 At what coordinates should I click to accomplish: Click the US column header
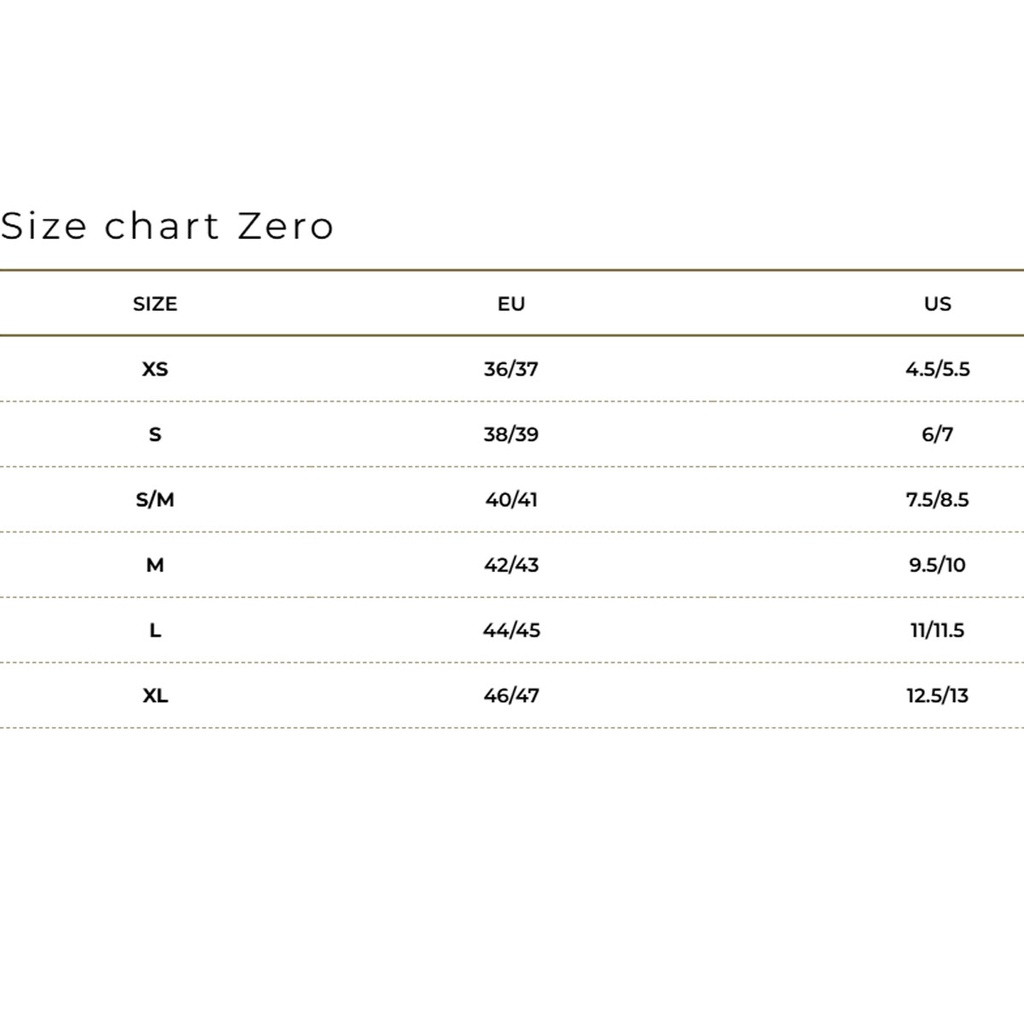pyautogui.click(x=938, y=304)
